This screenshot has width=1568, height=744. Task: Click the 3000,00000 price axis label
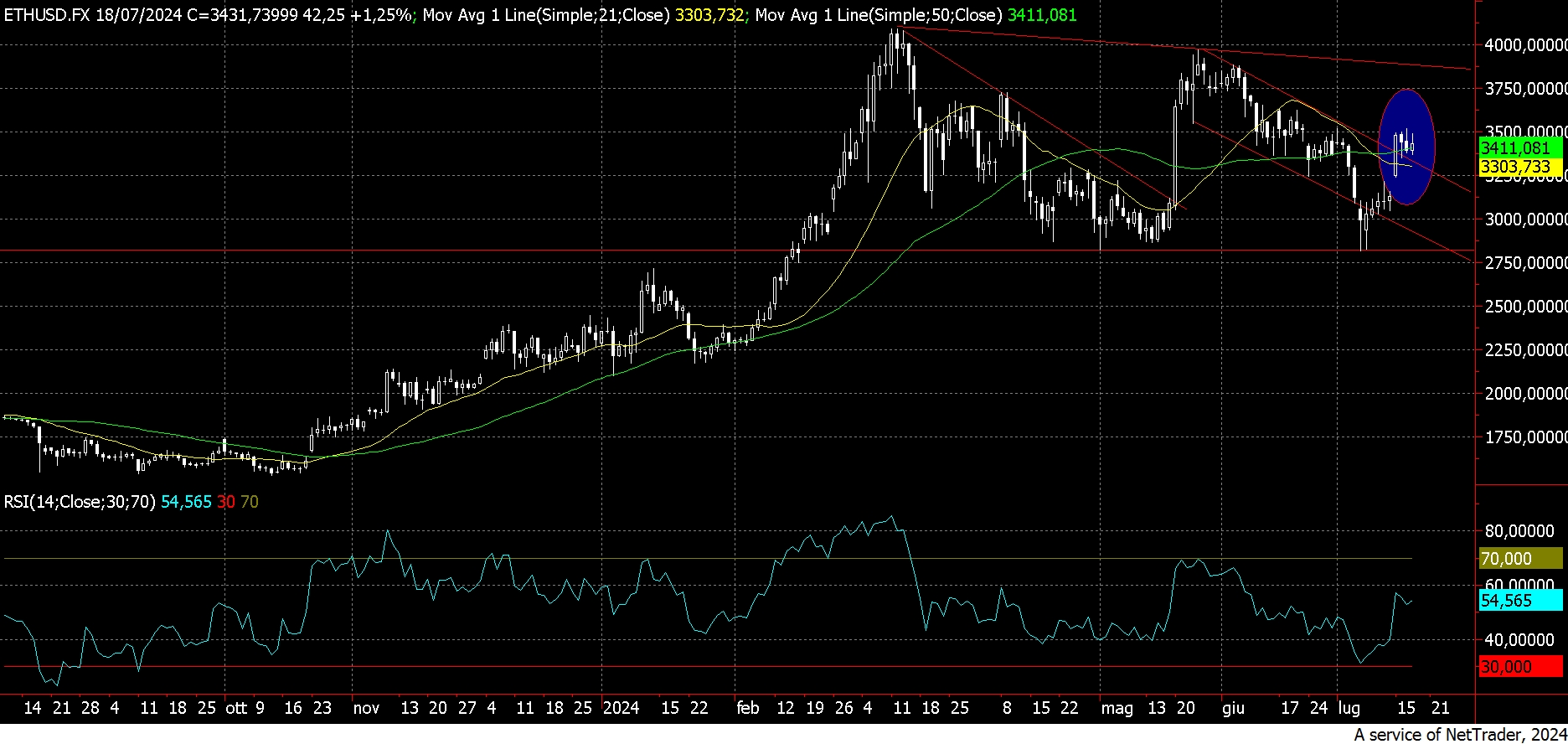point(1525,220)
